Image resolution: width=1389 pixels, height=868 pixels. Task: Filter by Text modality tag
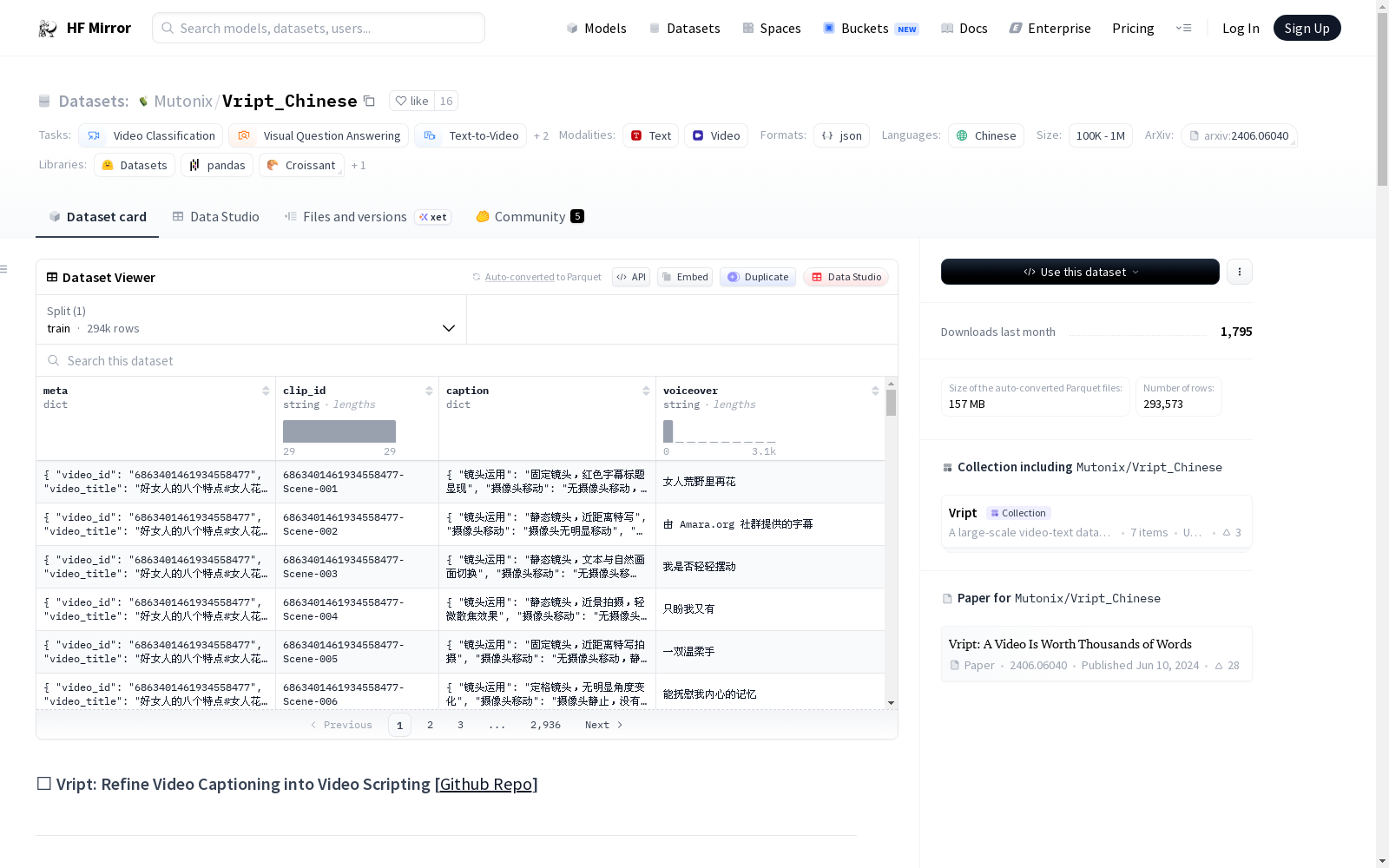(650, 135)
